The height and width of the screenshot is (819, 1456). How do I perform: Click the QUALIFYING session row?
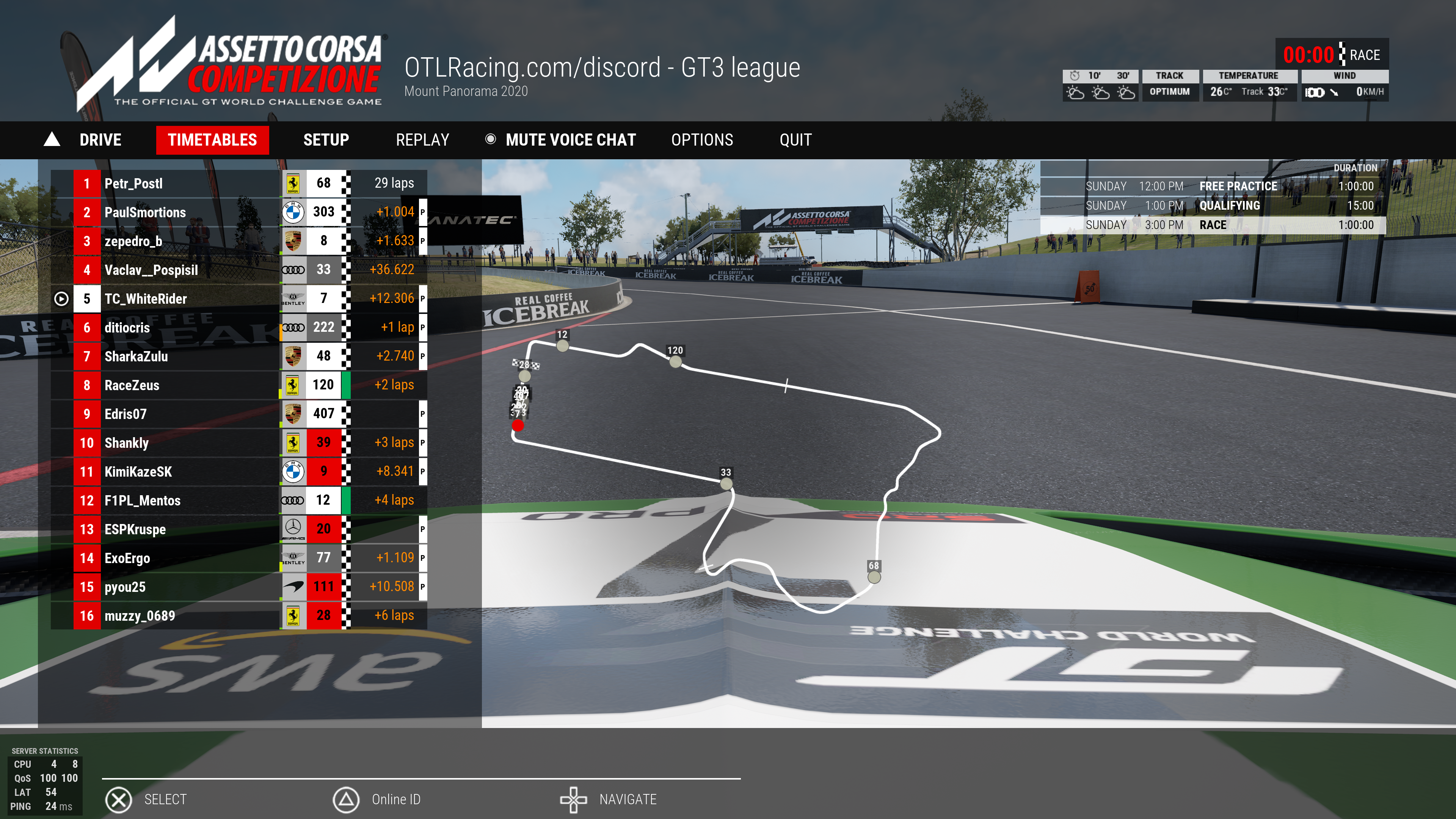[1213, 205]
